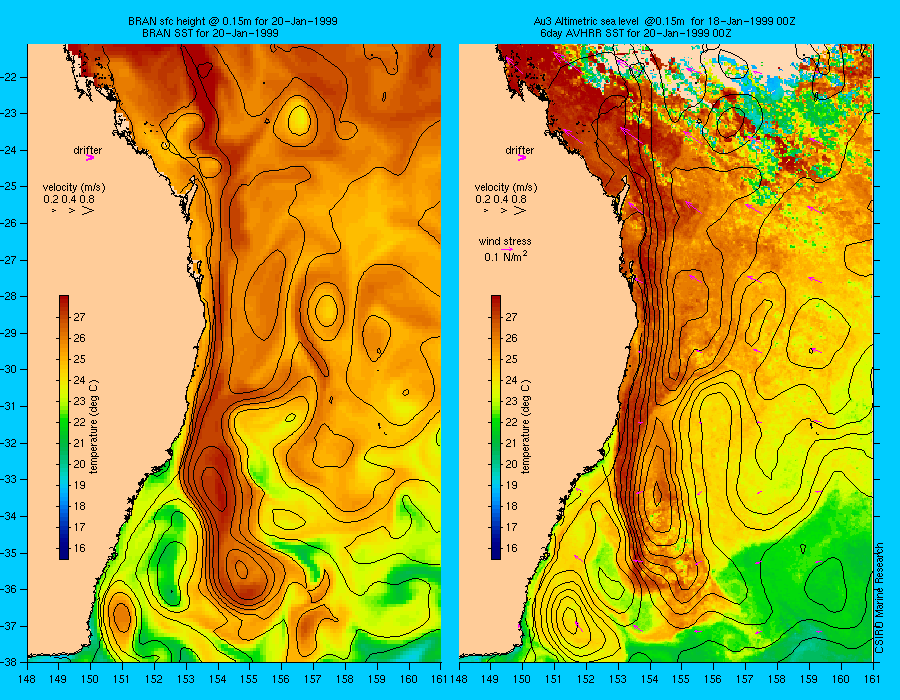900x700 pixels.
Task: Click the vertical "CSIRO Marine Research" credit text
Action: [879, 598]
